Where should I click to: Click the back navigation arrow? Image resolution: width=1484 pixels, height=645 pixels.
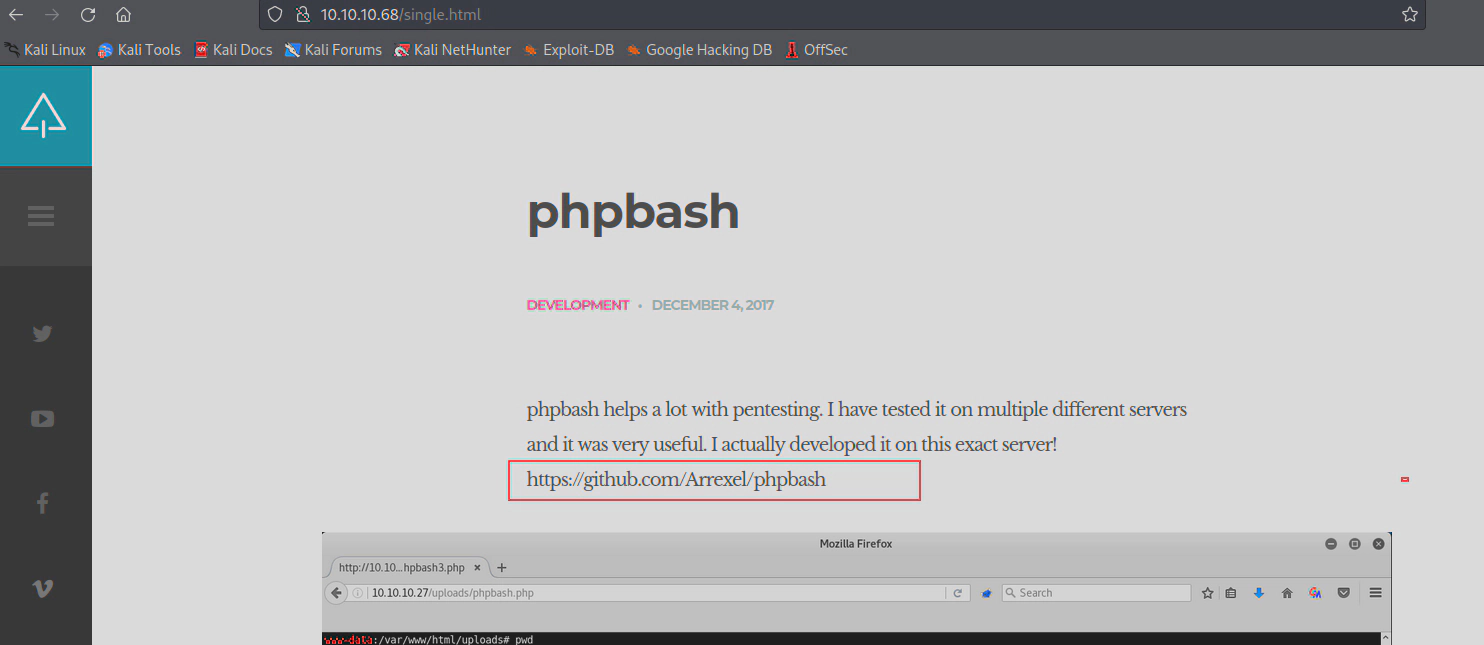point(16,15)
